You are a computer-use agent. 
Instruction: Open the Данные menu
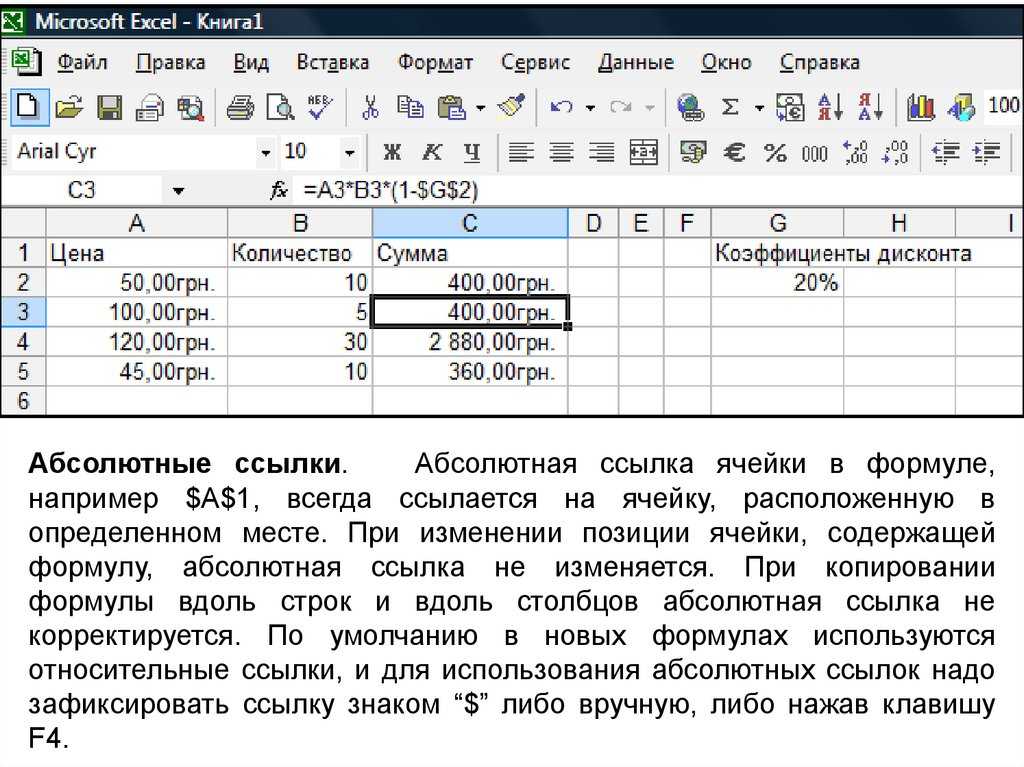635,62
